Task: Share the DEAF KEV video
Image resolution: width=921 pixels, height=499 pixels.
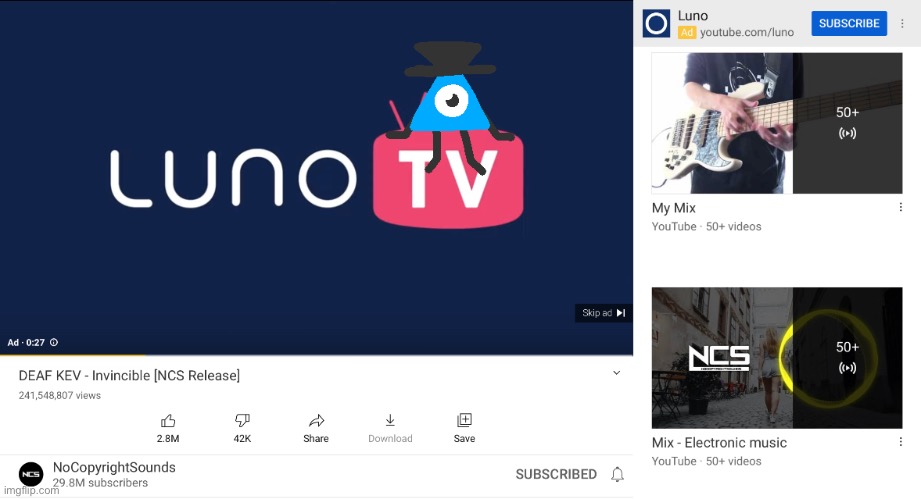Action: 316,428
